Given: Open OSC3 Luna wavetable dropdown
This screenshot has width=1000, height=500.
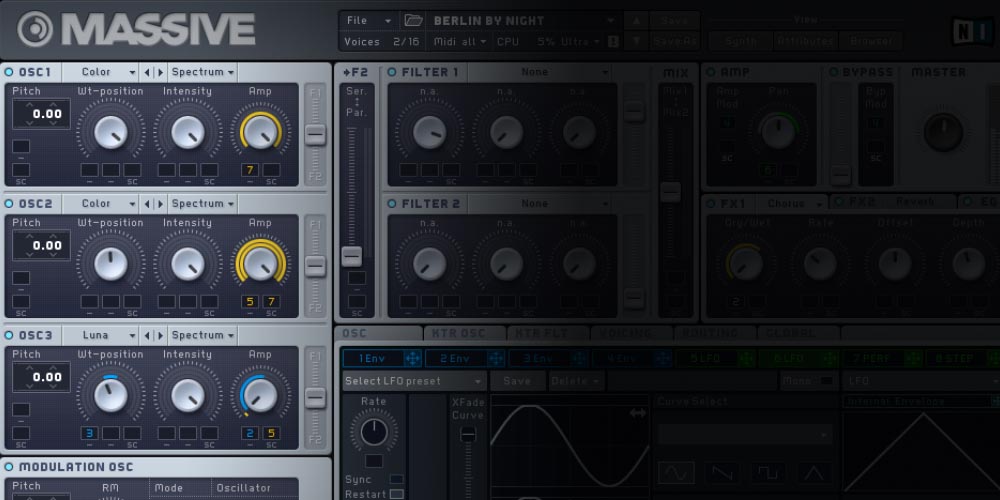Looking at the screenshot, I should (x=101, y=335).
